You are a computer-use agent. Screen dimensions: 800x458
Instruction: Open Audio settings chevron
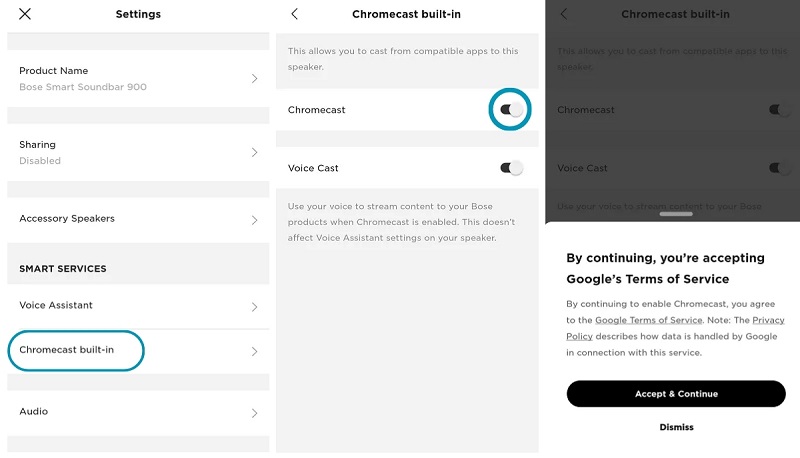point(254,413)
